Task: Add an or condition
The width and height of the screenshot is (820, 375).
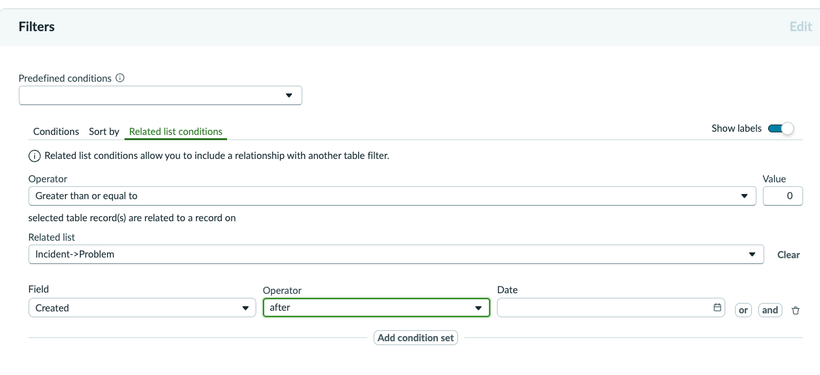Action: [x=743, y=310]
